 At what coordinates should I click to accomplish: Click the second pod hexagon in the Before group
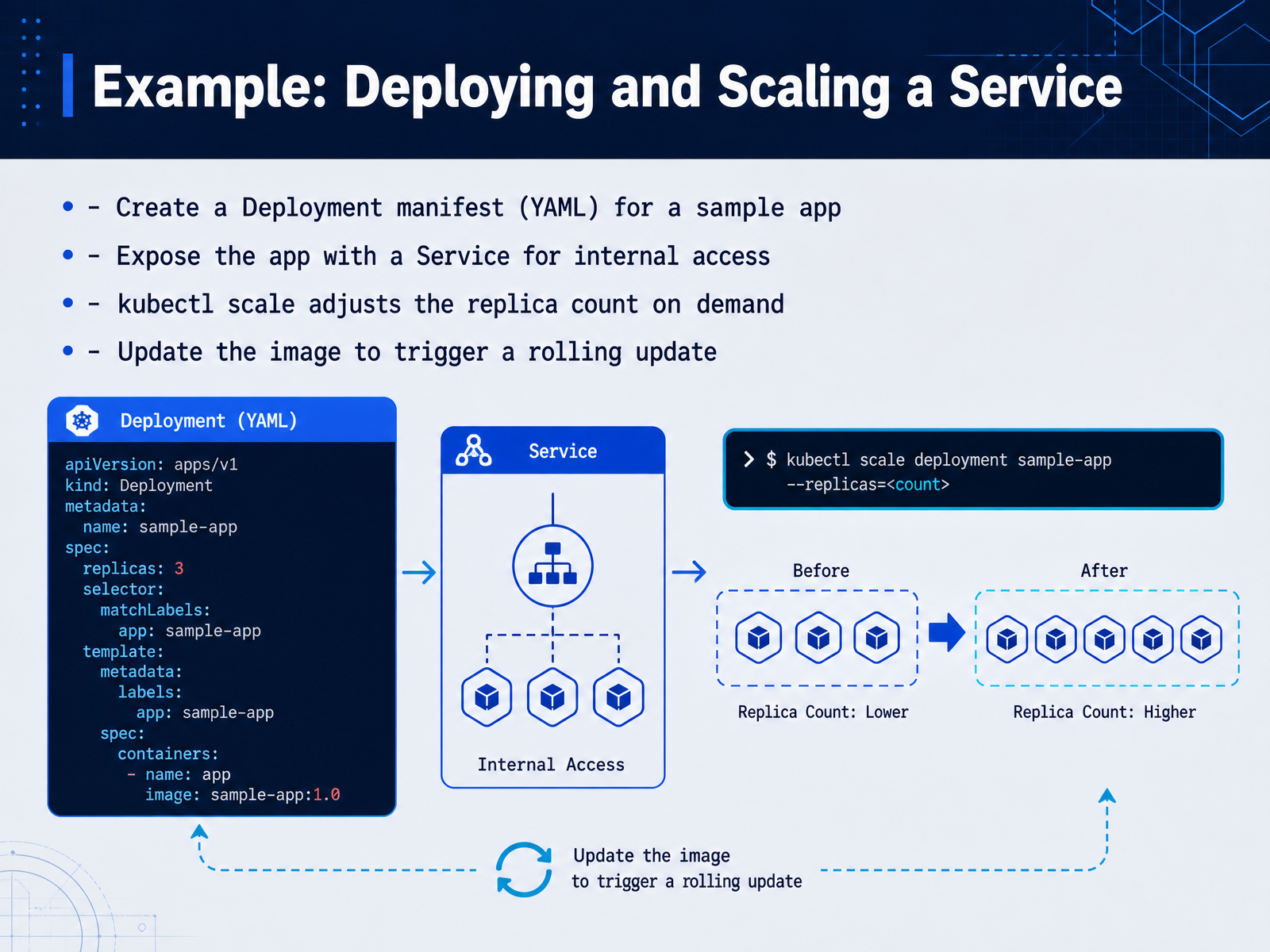coord(818,637)
